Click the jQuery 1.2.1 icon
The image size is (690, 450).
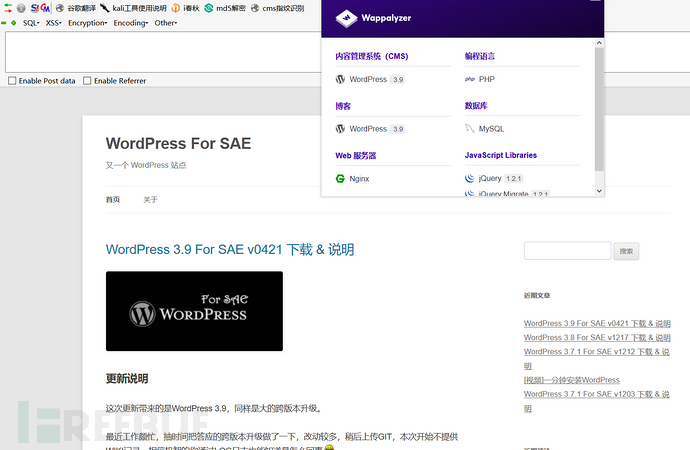click(470, 178)
